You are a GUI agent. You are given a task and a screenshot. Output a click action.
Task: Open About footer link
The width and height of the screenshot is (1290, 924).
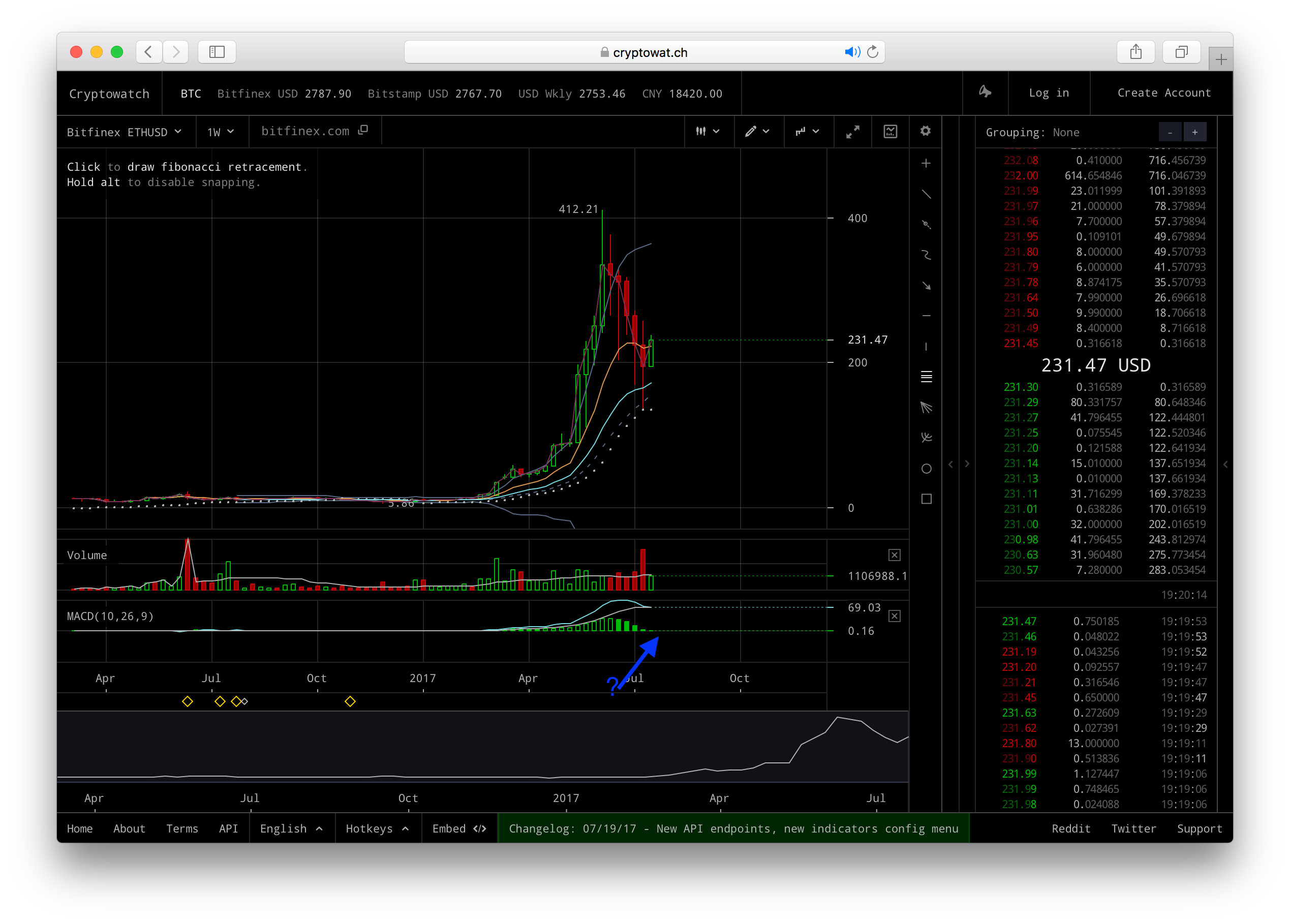pos(129,828)
